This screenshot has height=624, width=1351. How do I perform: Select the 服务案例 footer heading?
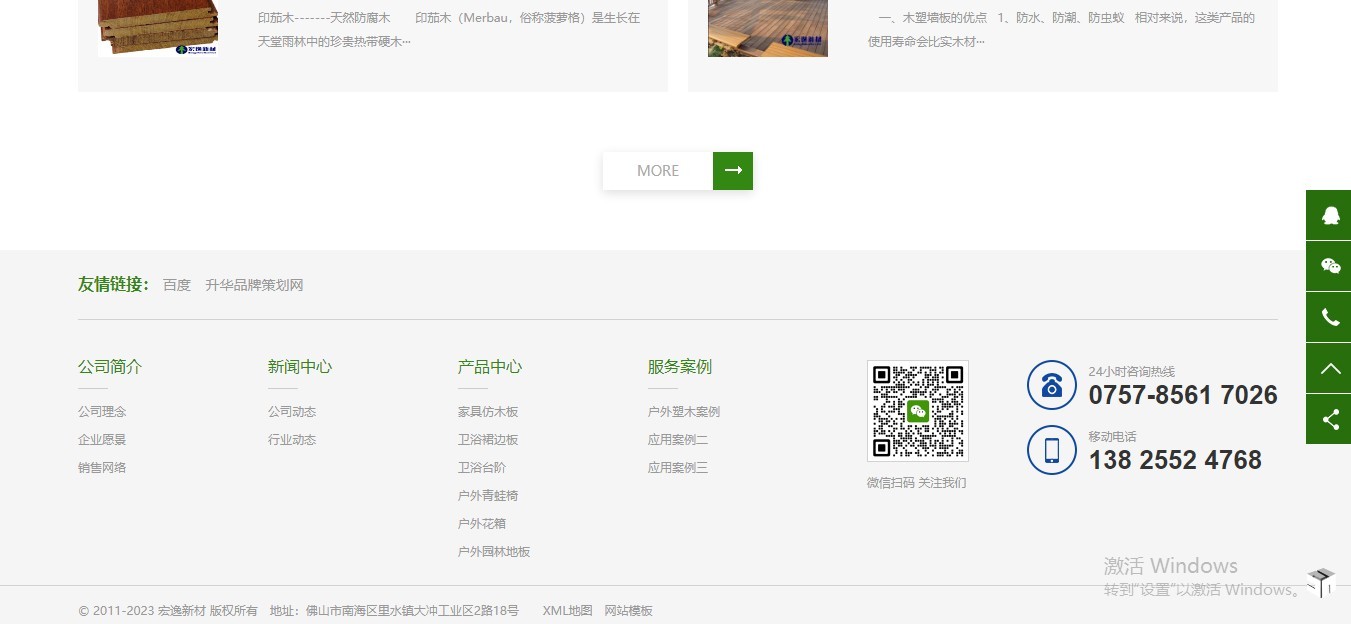click(x=679, y=367)
